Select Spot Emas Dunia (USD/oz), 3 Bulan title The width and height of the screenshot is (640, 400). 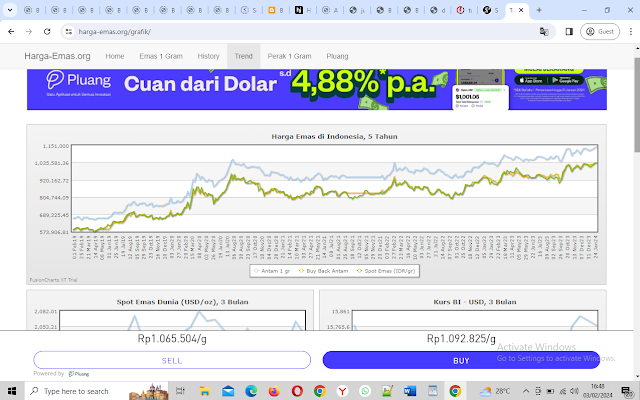click(182, 302)
